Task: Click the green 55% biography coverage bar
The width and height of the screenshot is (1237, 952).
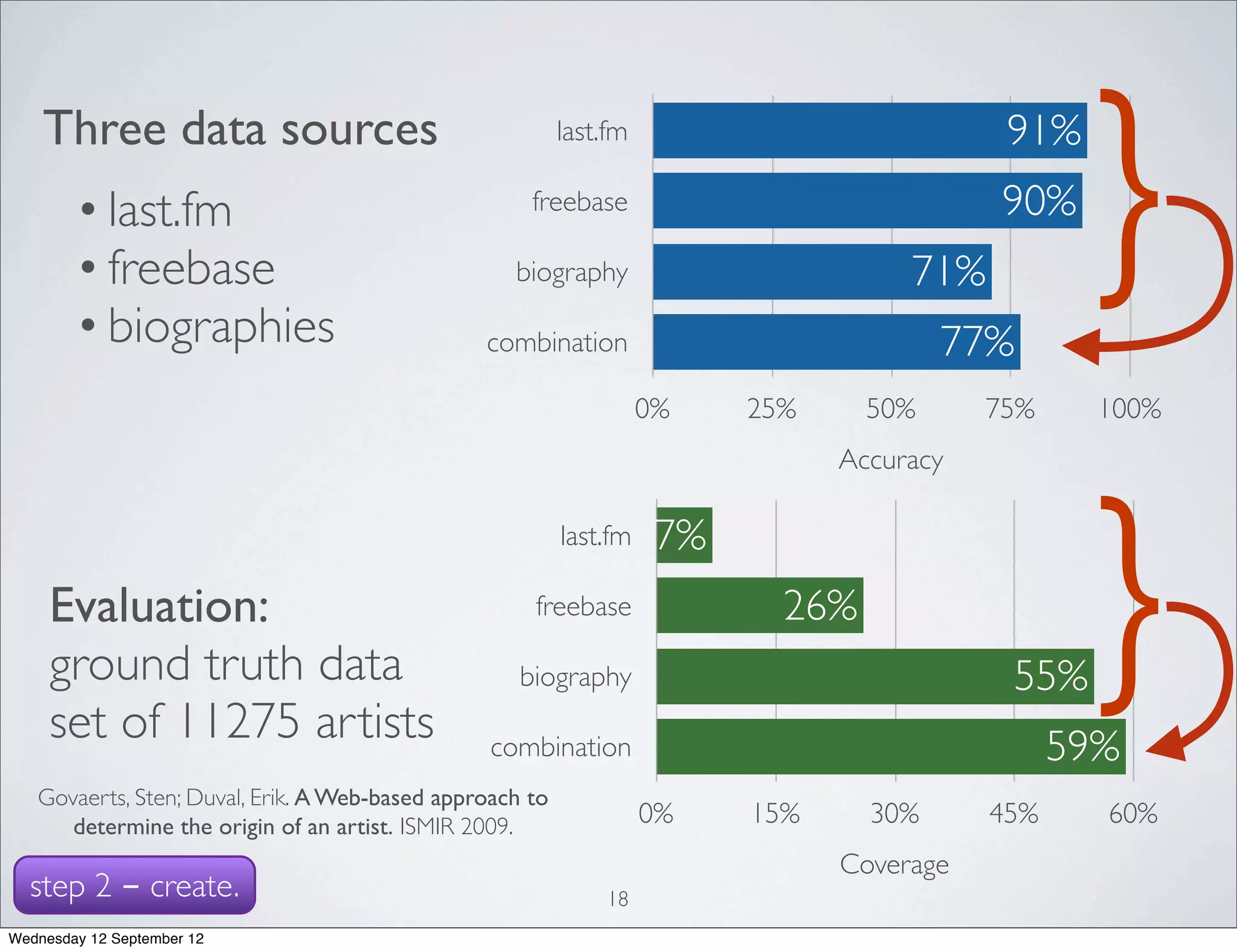Action: 875,677
